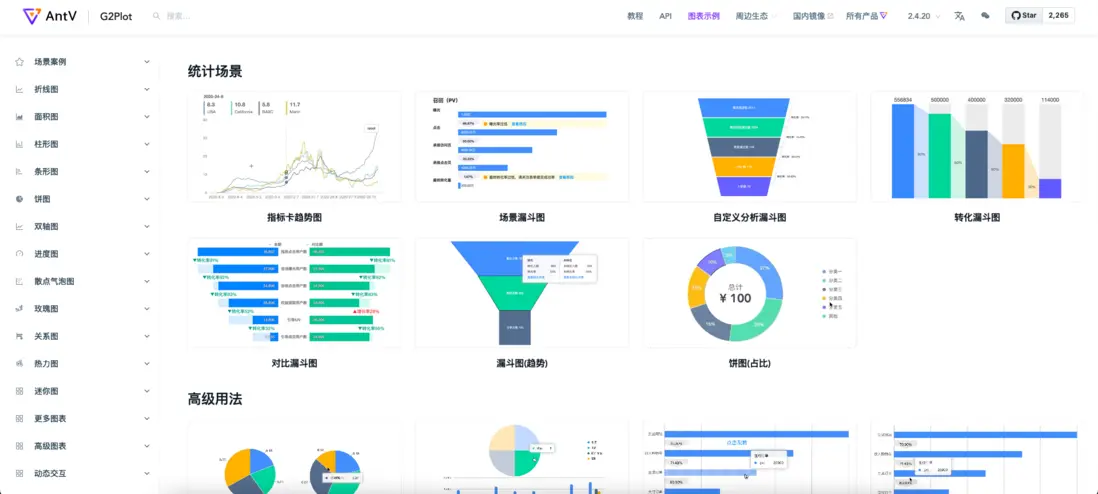
Task: Click the grid icon beside 更多图表
Action: pyautogui.click(x=20, y=418)
